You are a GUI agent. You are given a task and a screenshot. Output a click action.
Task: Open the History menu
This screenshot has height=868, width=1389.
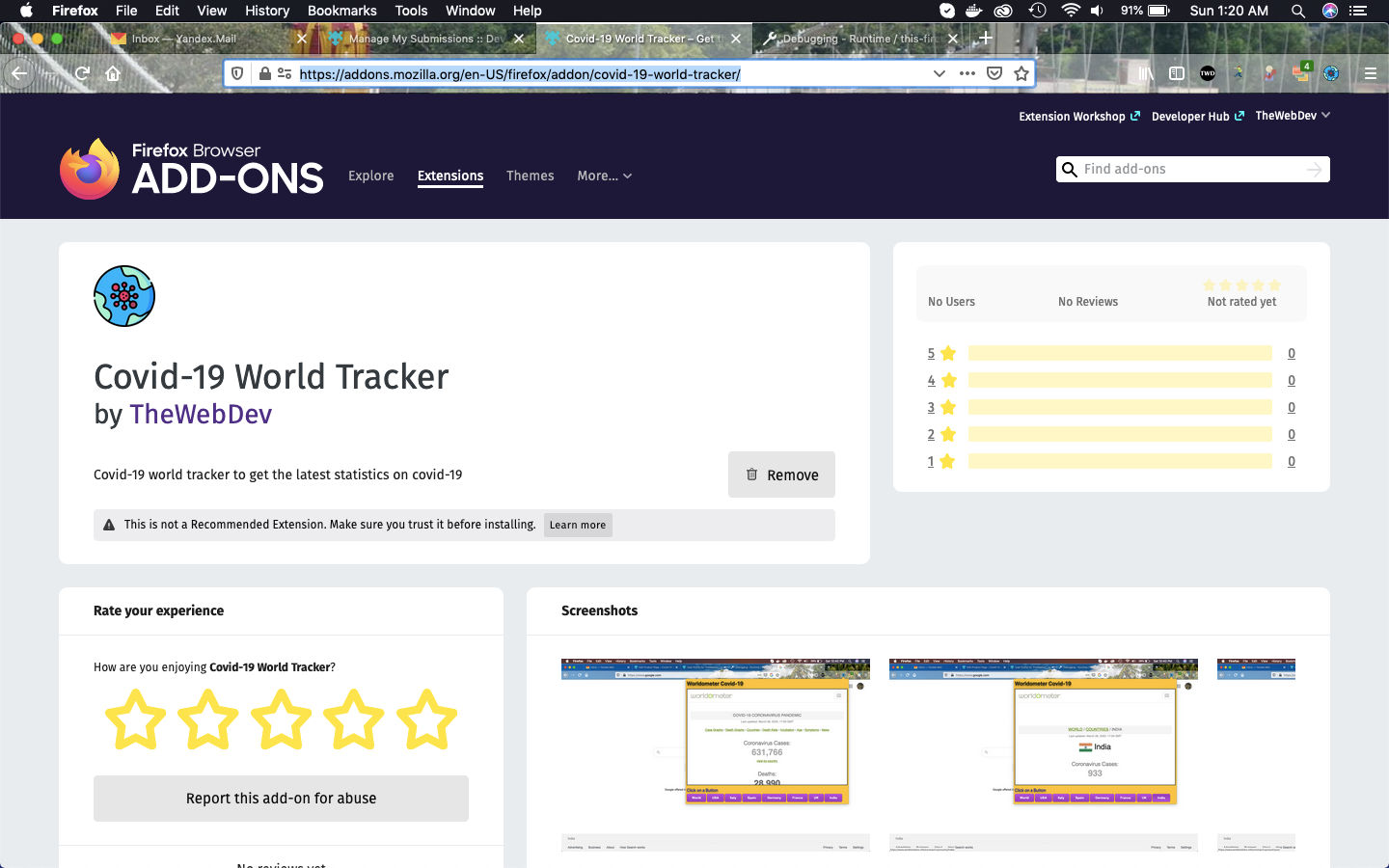tap(267, 11)
